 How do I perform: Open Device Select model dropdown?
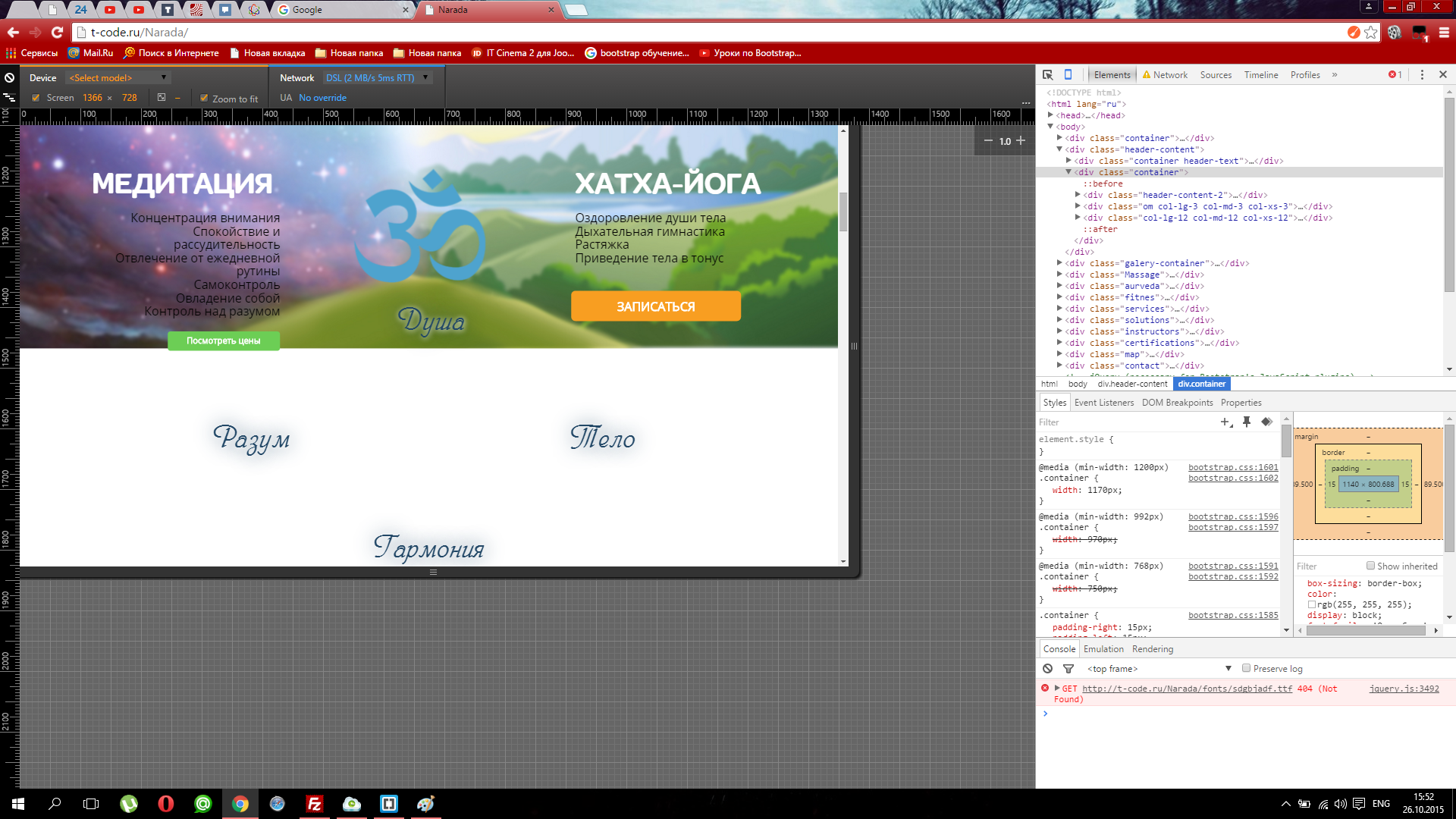click(x=118, y=77)
